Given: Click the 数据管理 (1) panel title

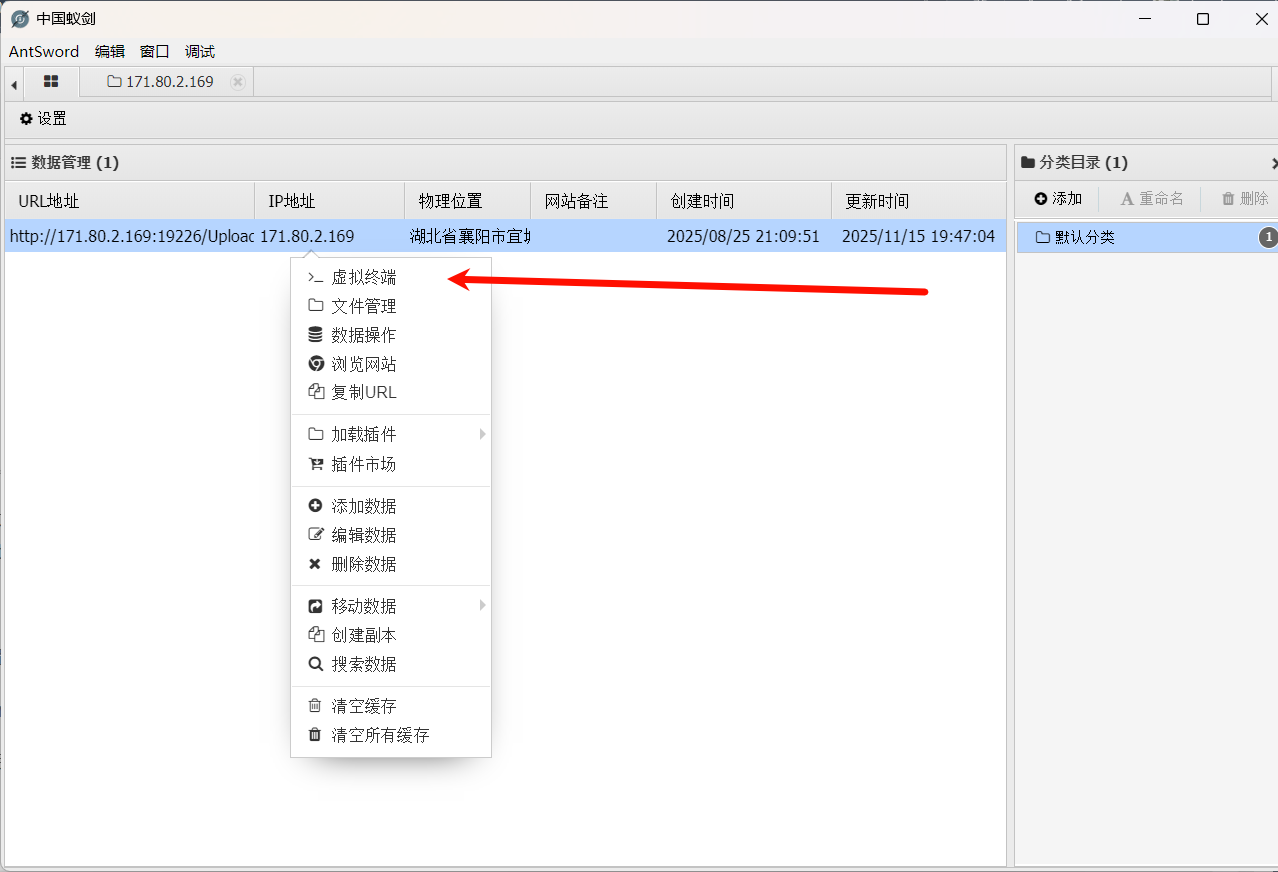Looking at the screenshot, I should click(75, 163).
